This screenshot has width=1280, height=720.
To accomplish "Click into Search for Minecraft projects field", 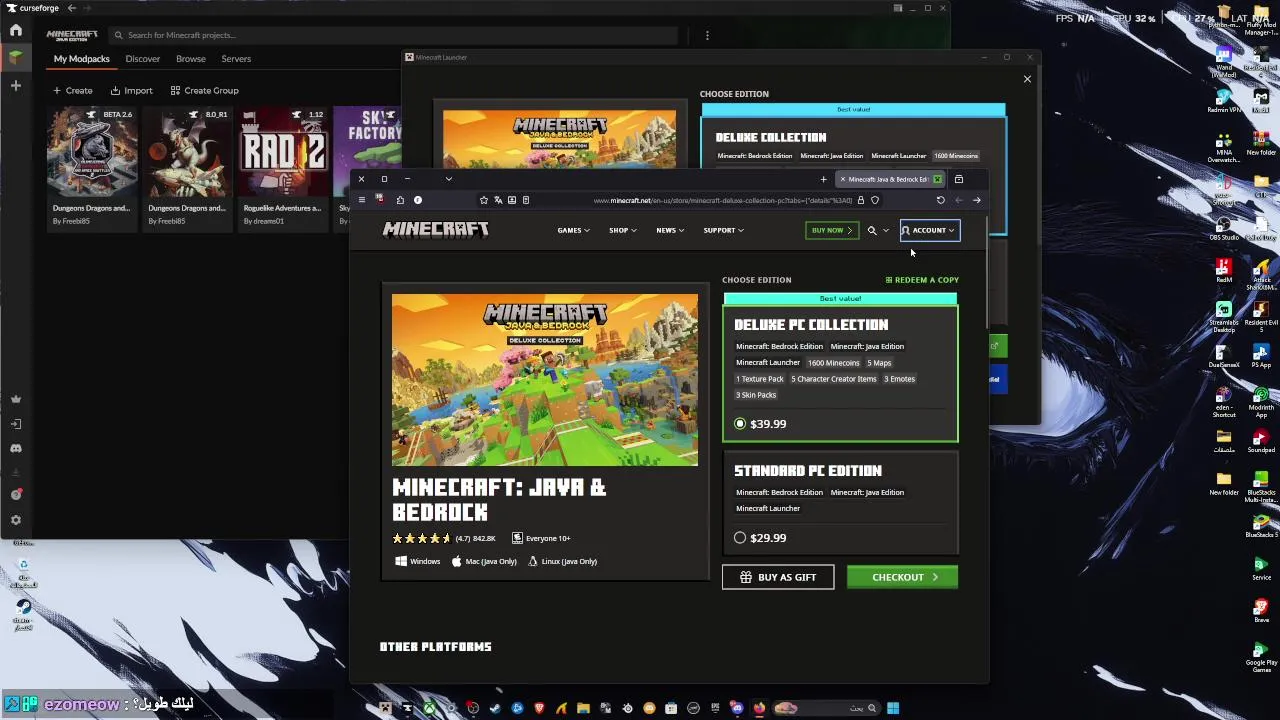I will coord(393,35).
